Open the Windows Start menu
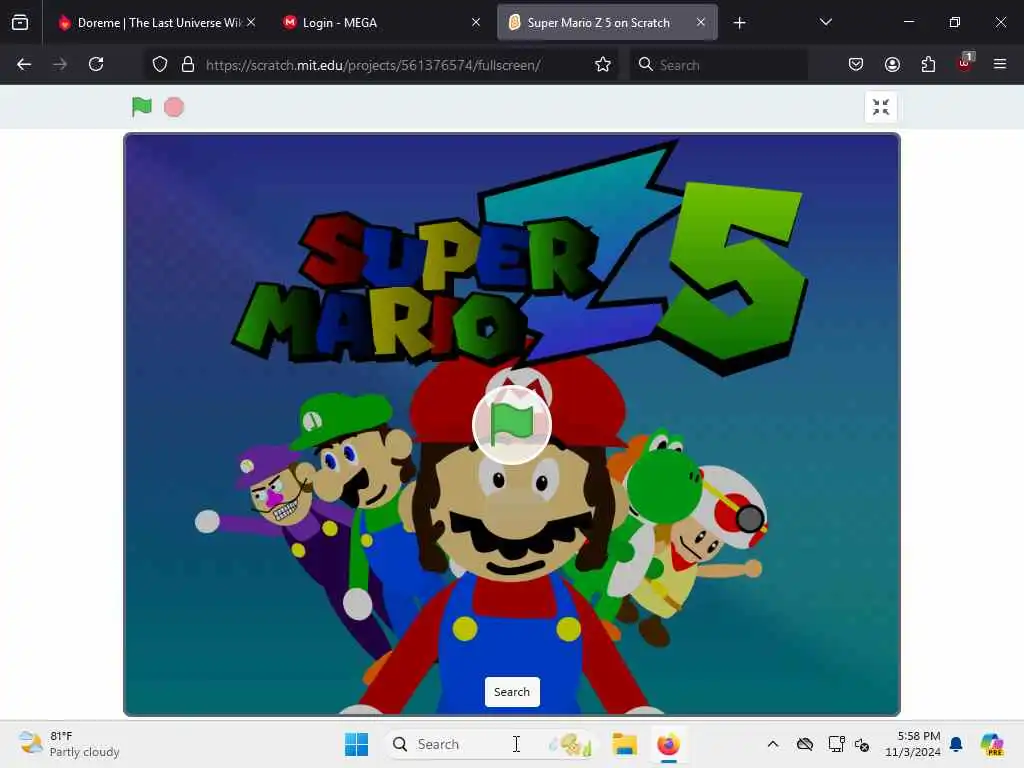The image size is (1024, 768). click(357, 744)
